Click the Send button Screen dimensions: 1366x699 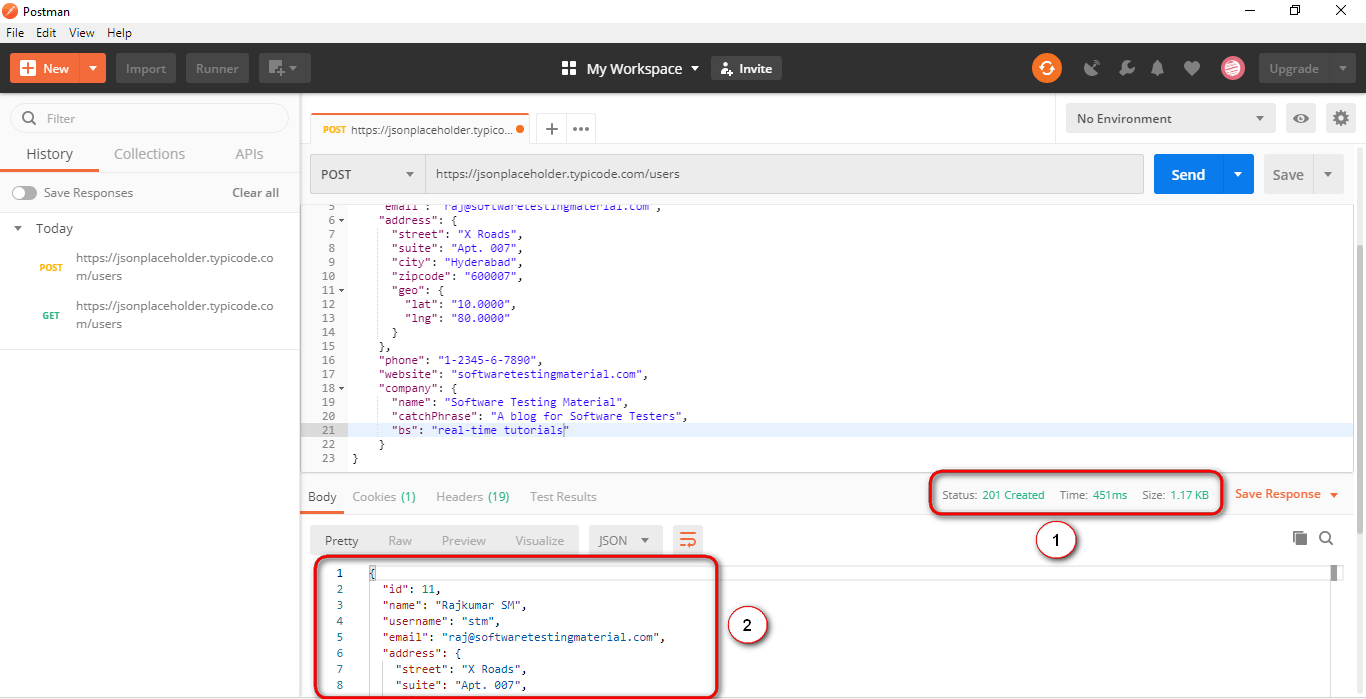tap(1187, 173)
